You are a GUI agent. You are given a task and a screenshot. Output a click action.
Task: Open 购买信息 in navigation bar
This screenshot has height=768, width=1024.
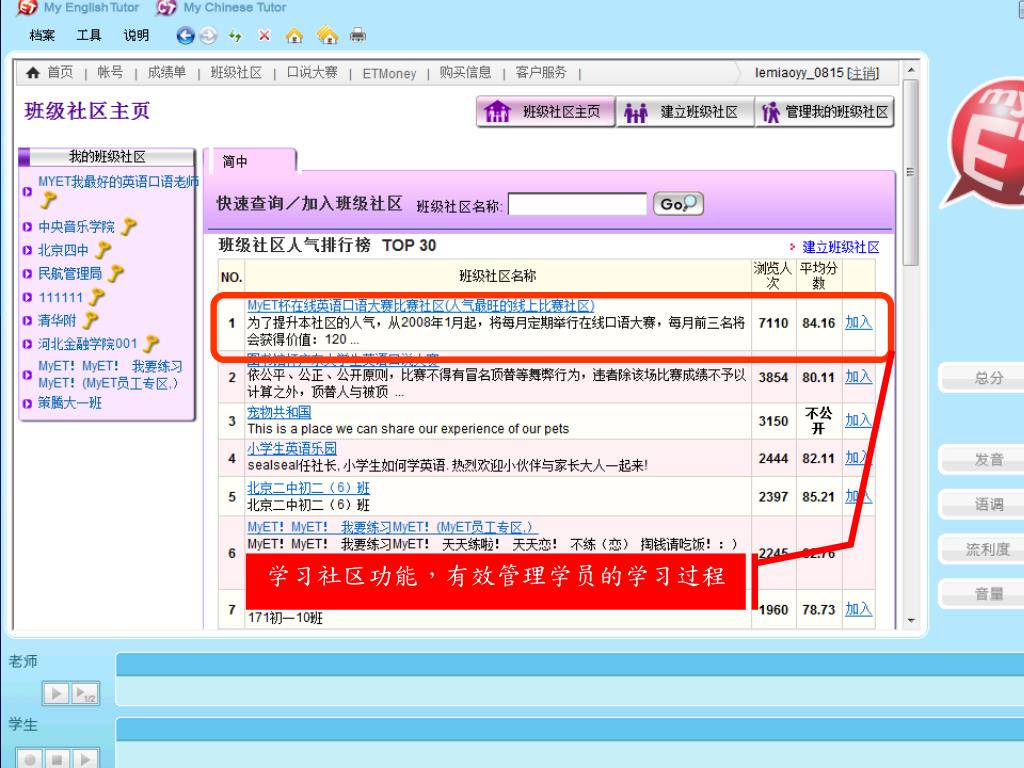pos(466,72)
